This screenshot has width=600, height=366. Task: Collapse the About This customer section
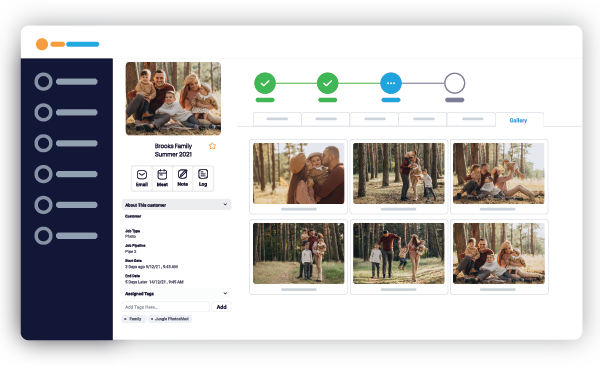(x=176, y=205)
